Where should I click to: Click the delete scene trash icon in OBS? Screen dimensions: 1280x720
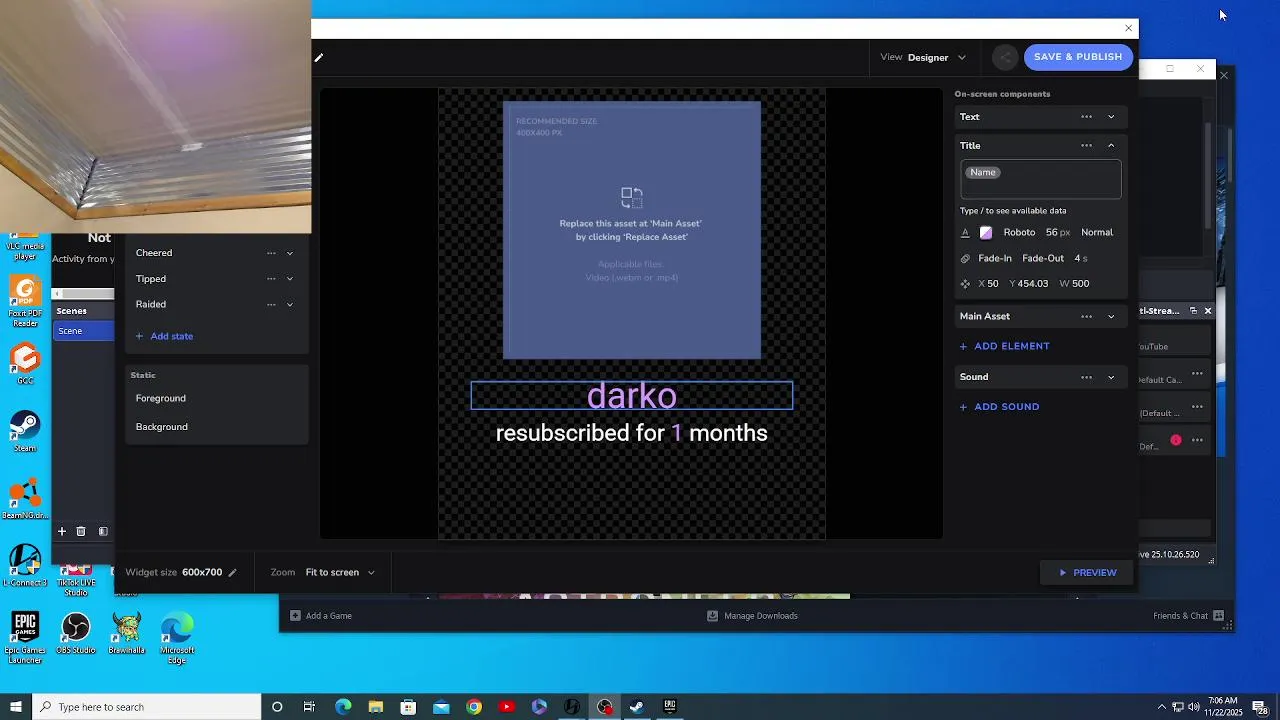click(81, 532)
